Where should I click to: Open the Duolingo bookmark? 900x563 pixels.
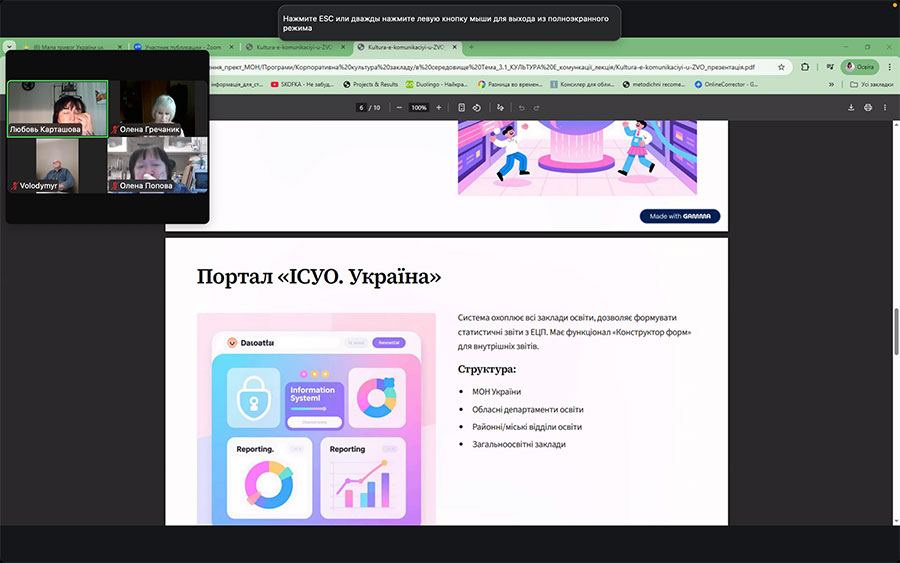pyautogui.click(x=436, y=84)
